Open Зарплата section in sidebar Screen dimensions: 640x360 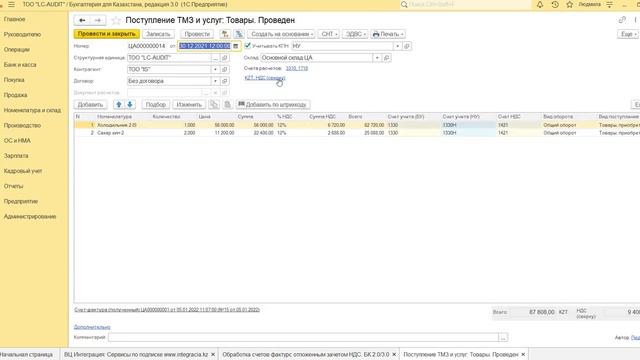(x=16, y=156)
